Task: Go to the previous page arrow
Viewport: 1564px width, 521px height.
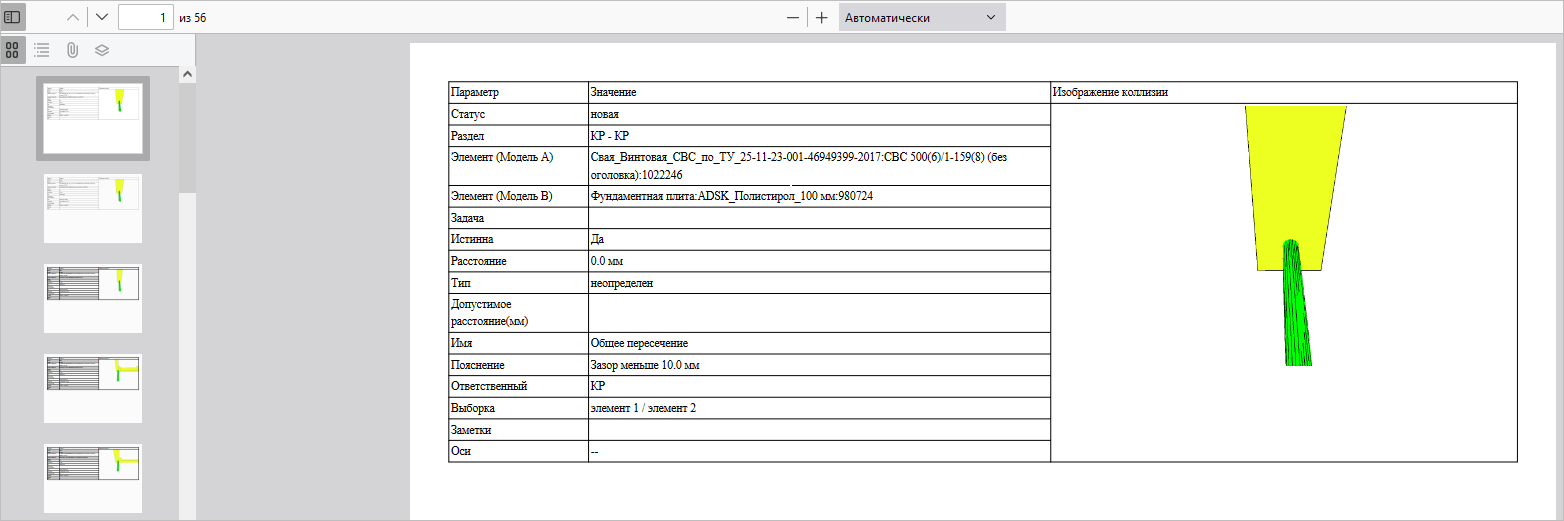Action: tap(72, 17)
